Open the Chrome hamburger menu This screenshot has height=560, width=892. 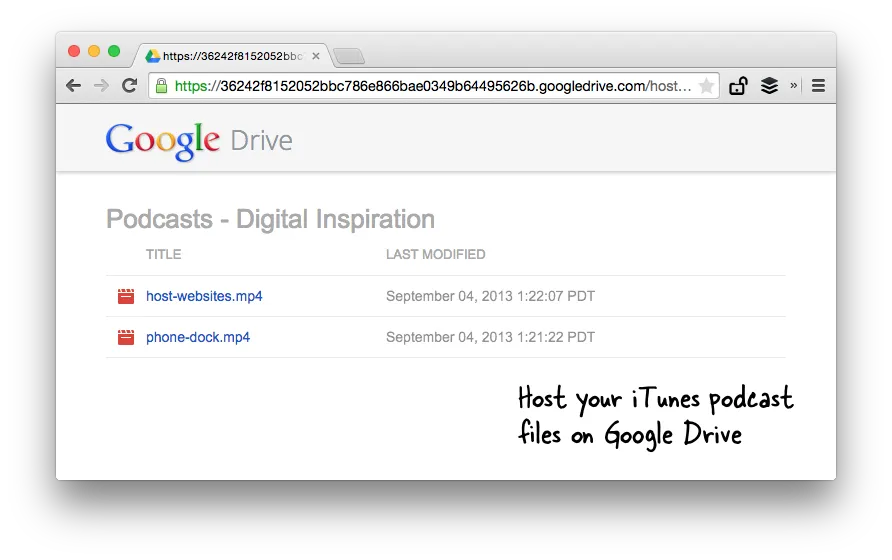tap(818, 86)
